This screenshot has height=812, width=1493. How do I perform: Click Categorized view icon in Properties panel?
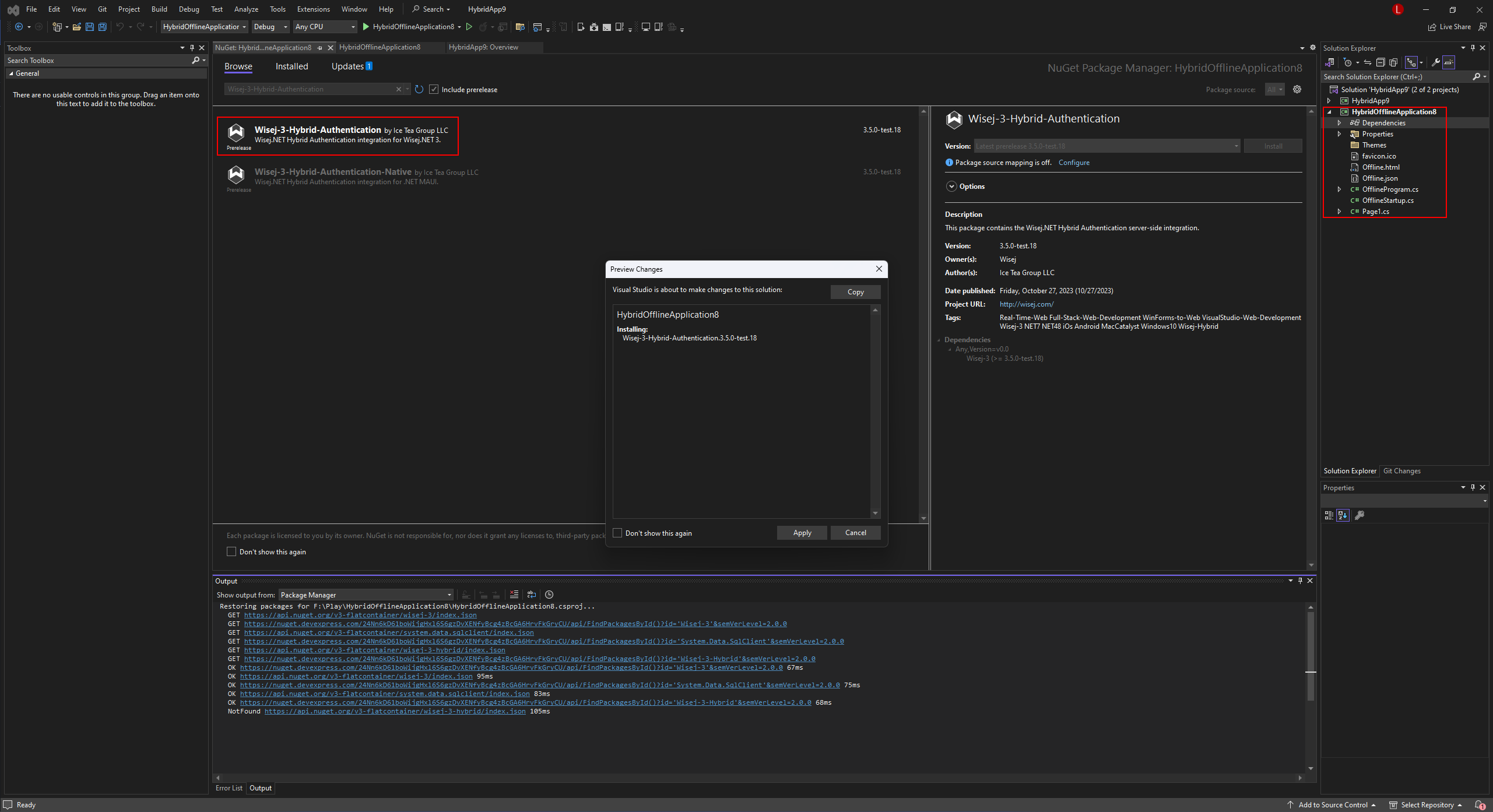[1329, 515]
